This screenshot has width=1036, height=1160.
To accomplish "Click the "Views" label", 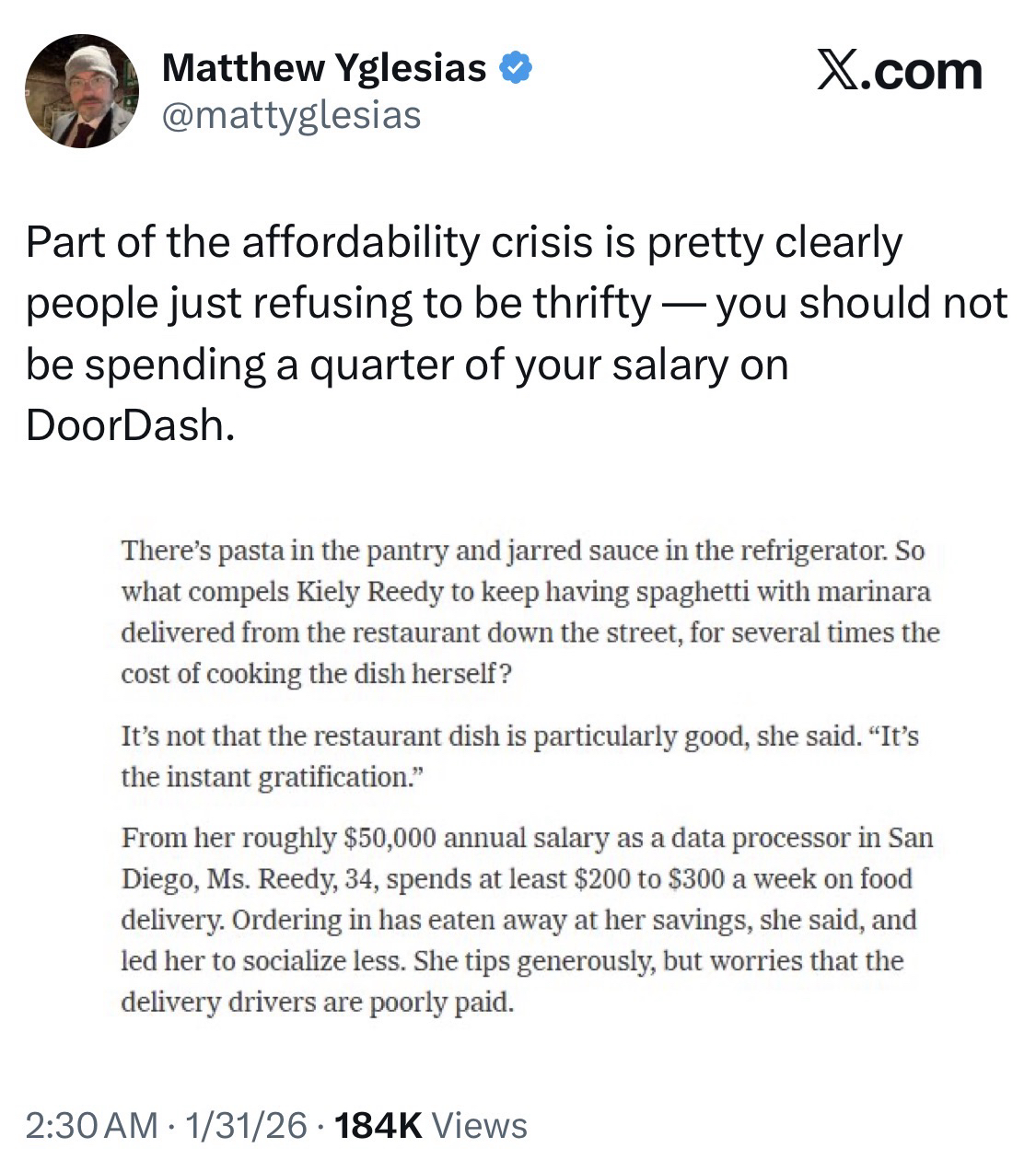I will point(479,1125).
